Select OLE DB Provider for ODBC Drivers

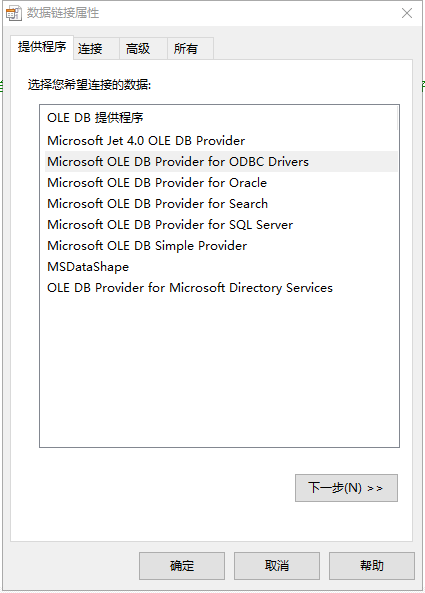point(221,161)
